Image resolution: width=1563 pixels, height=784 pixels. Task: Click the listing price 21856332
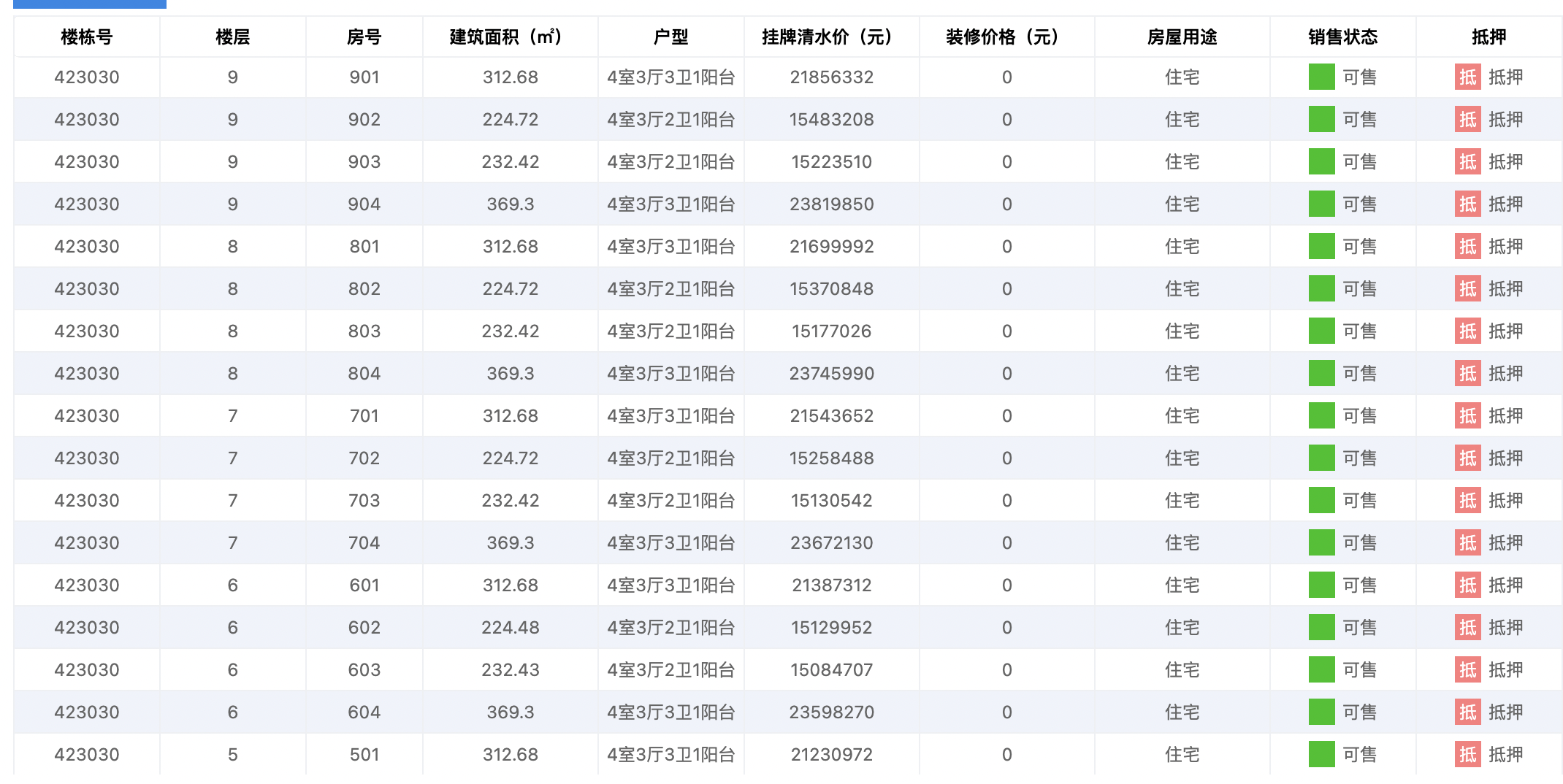pyautogui.click(x=832, y=77)
